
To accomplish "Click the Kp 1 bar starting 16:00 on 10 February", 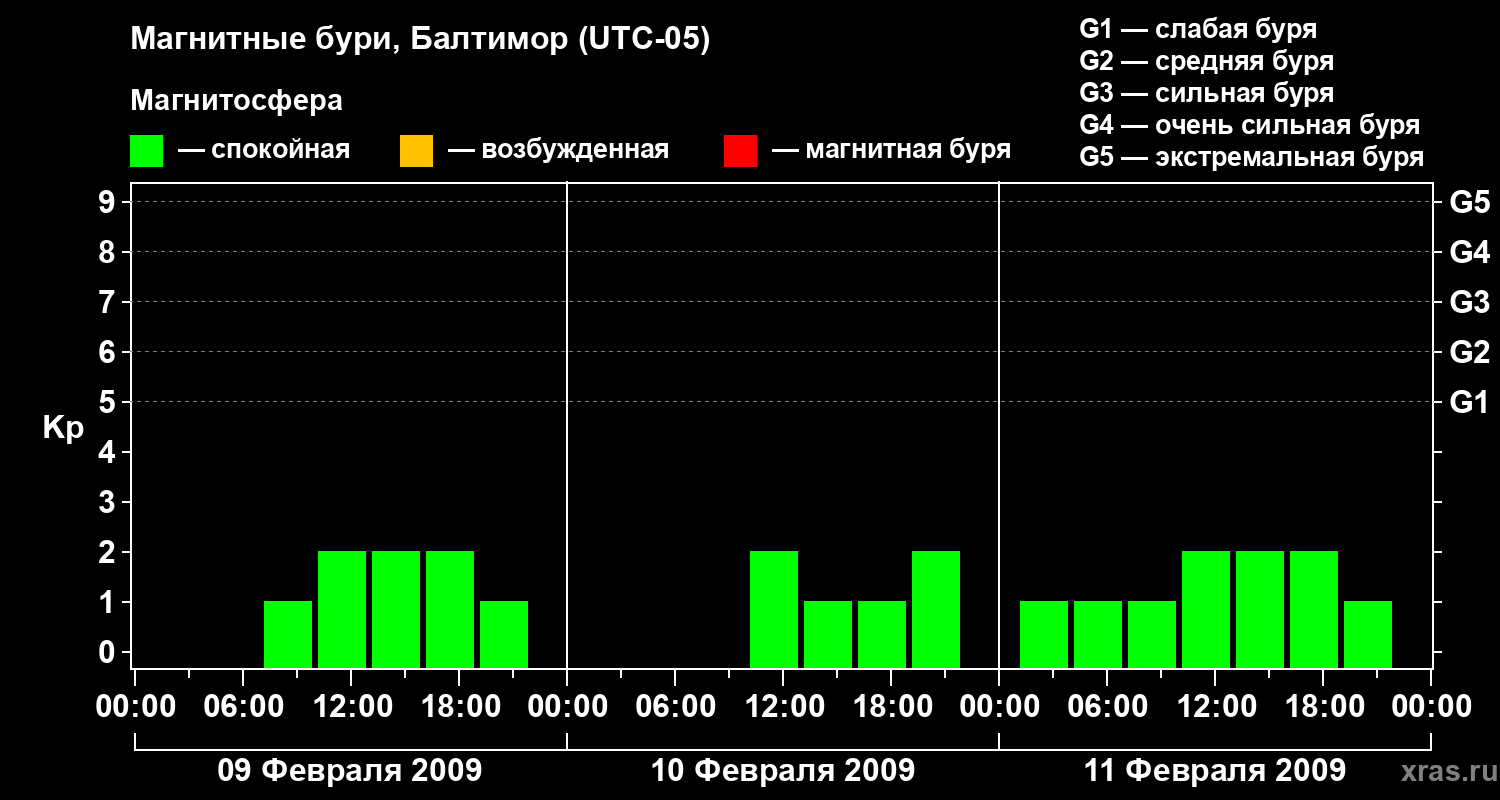I will point(882,634).
